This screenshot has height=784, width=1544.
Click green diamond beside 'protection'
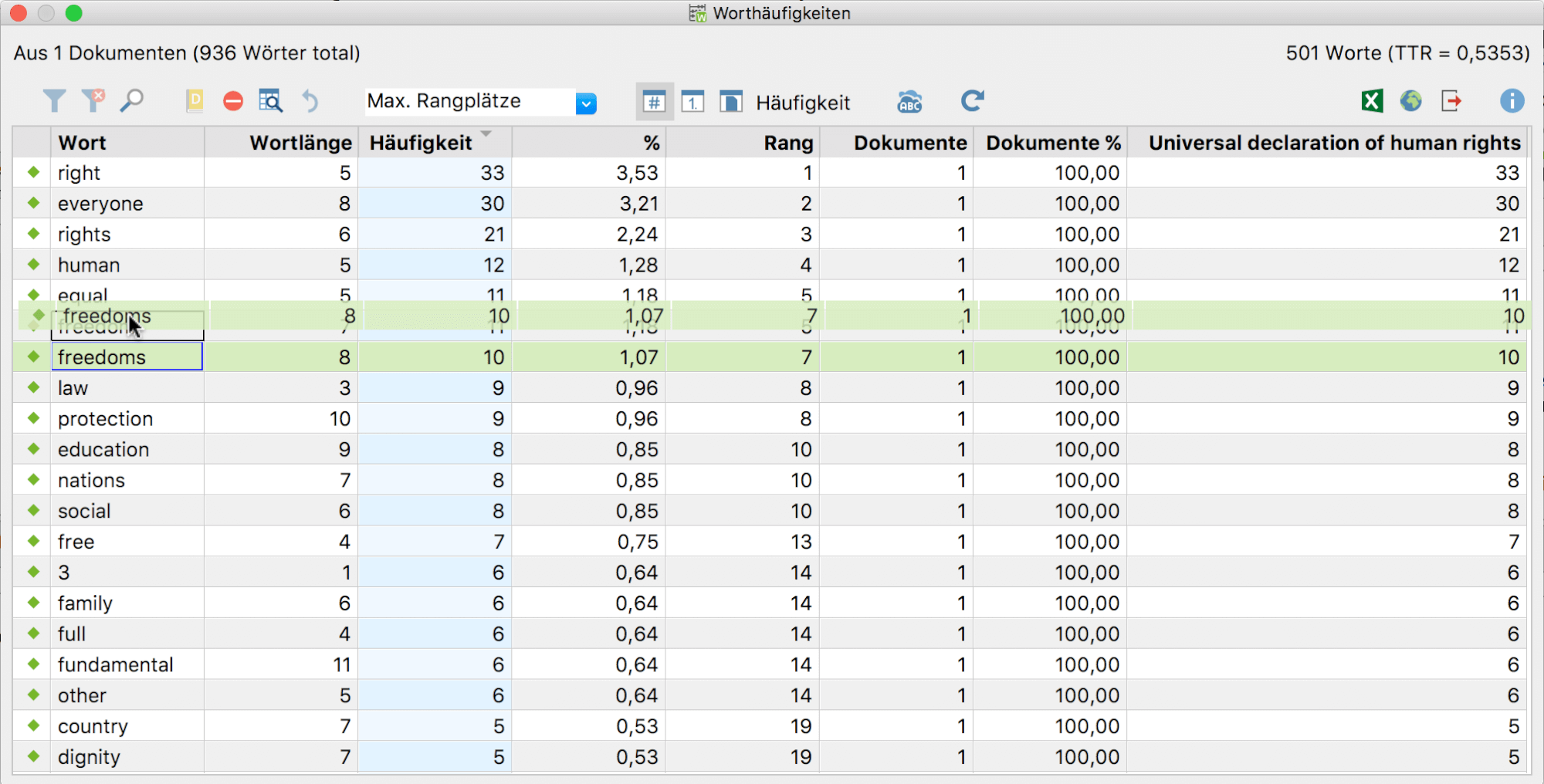[33, 417]
